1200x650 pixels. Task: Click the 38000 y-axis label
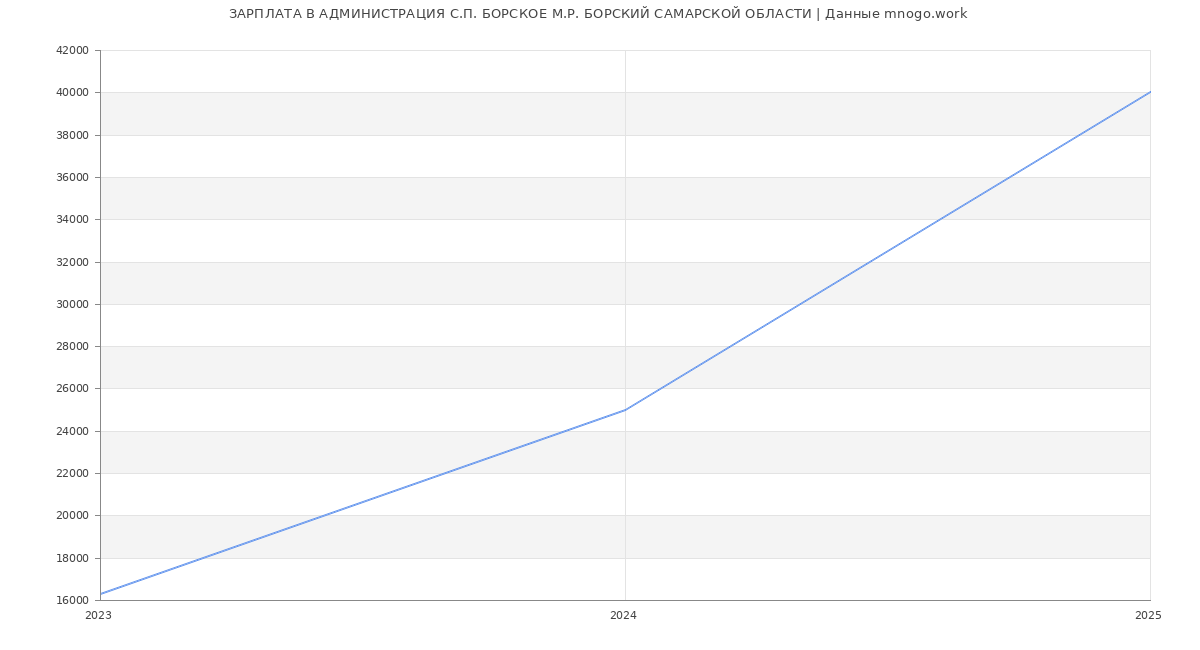tap(73, 135)
